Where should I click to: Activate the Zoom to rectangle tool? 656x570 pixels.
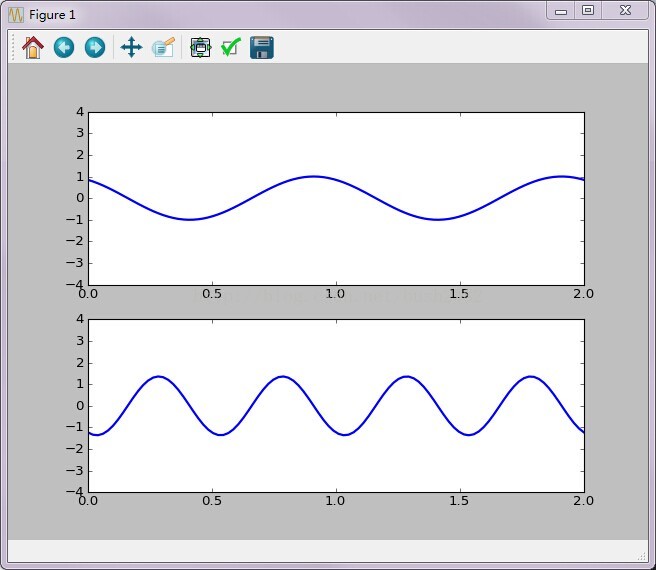163,47
